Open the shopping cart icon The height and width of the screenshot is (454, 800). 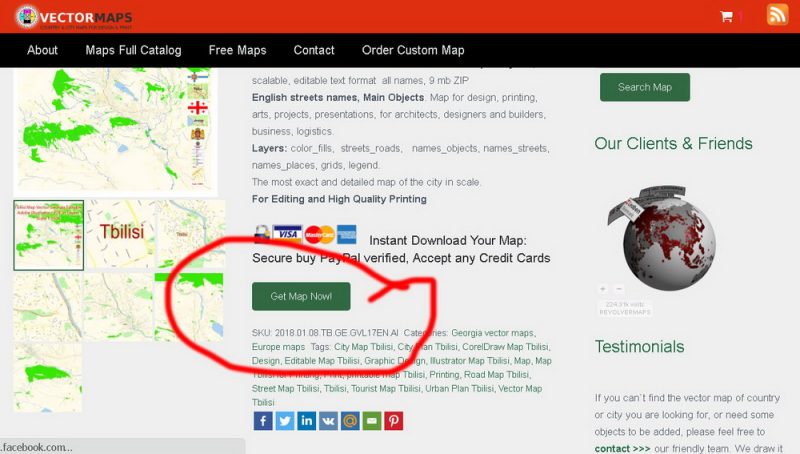point(727,16)
